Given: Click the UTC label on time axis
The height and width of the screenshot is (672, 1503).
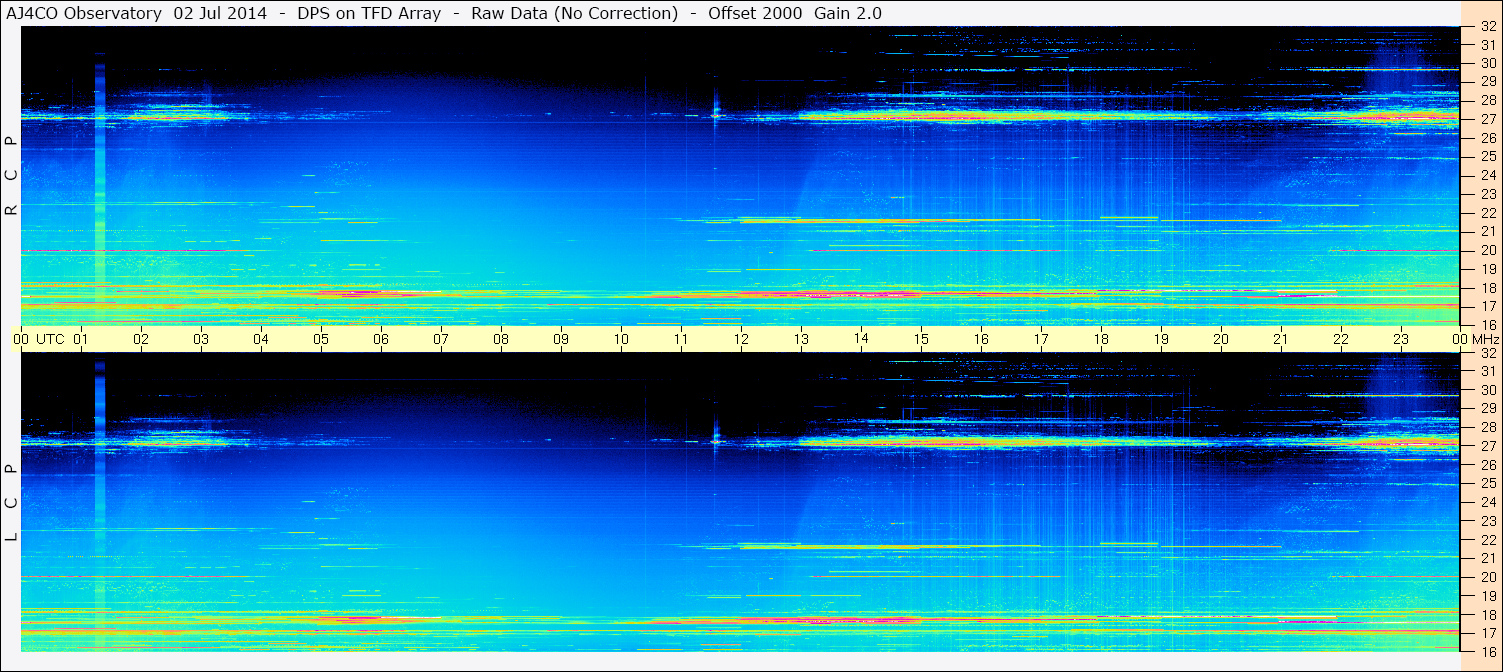Looking at the screenshot, I should click(50, 339).
